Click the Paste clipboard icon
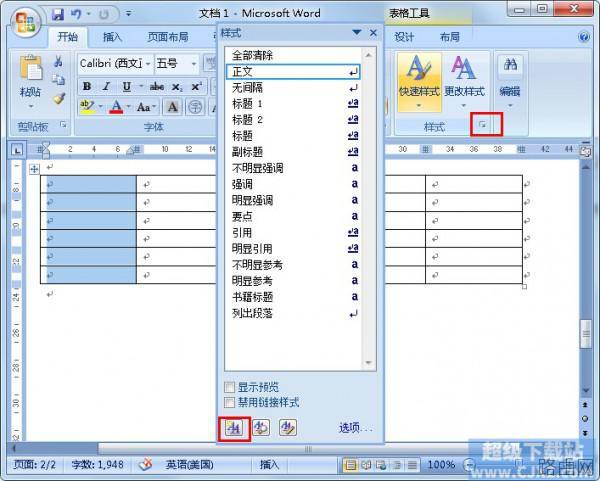 point(31,68)
